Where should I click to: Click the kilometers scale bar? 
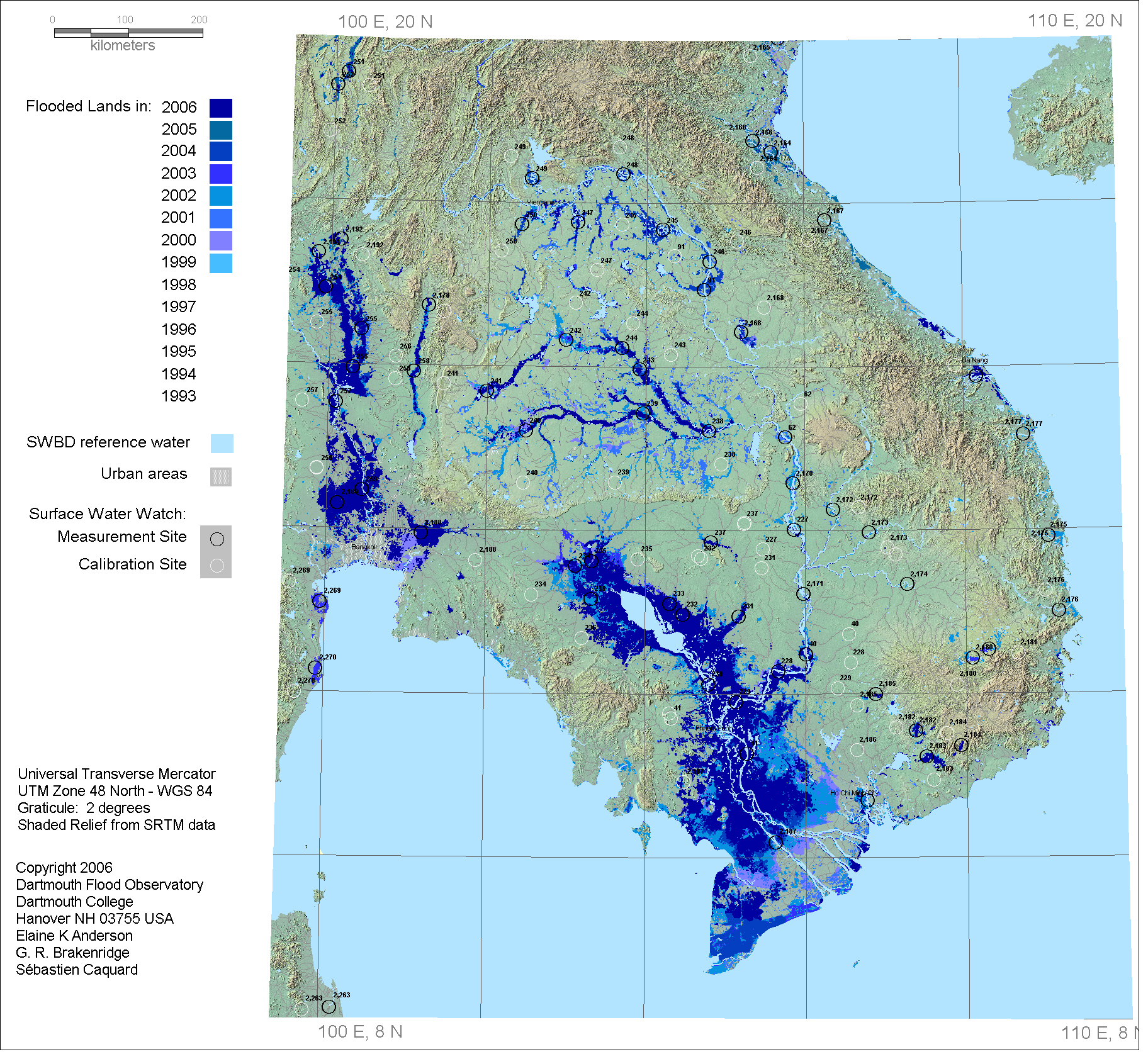128,33
